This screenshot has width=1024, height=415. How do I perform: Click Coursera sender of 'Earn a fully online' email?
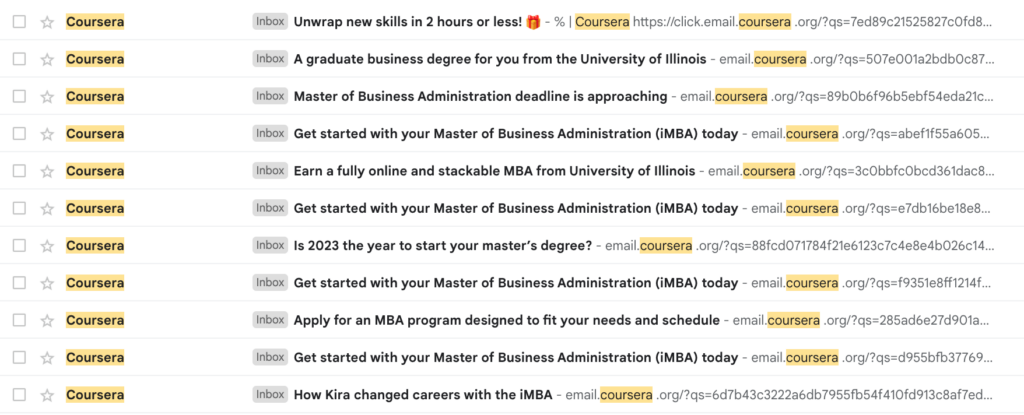click(95, 171)
